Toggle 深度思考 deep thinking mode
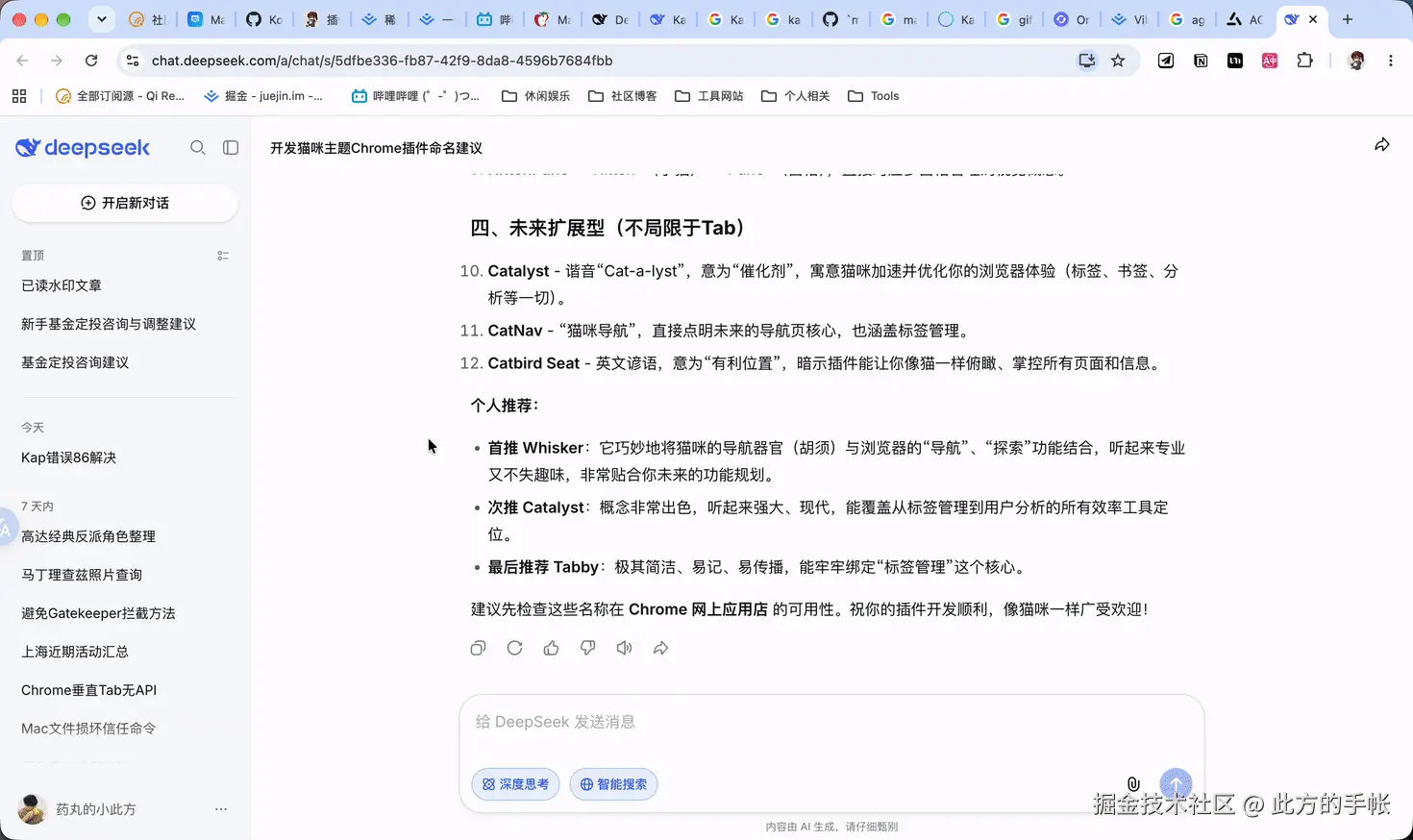Screen dimensions: 1413x840 click(515, 784)
